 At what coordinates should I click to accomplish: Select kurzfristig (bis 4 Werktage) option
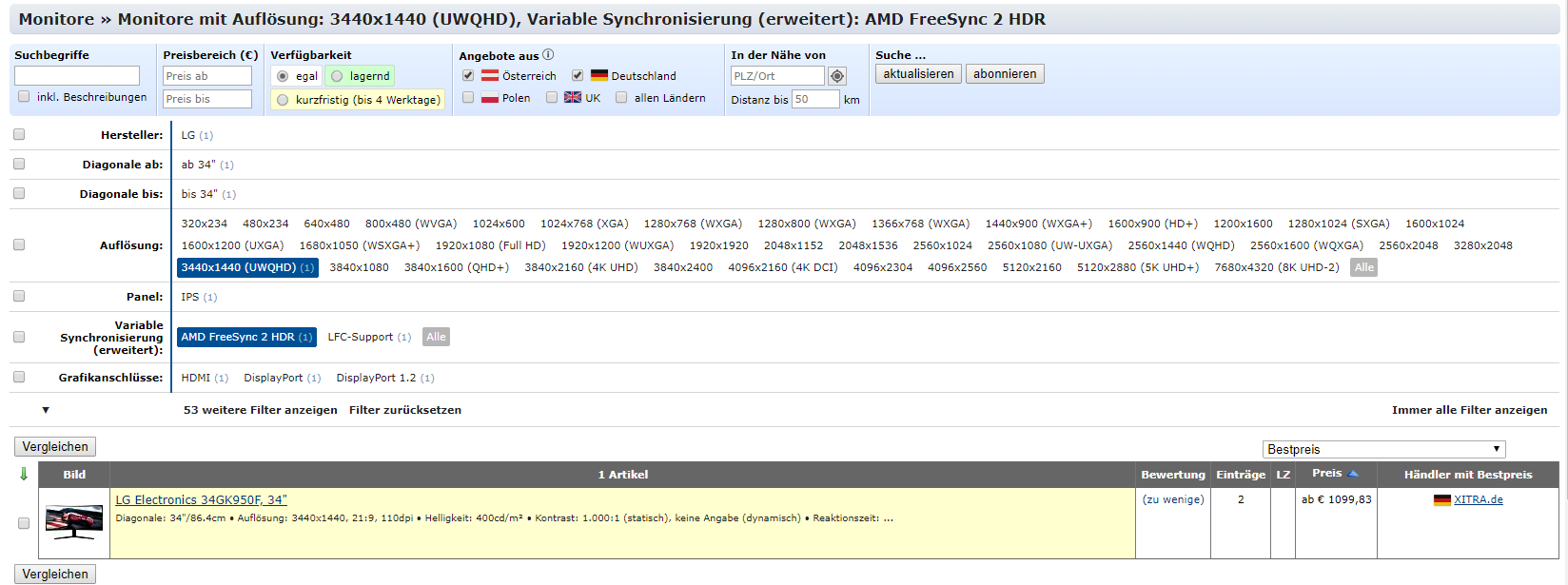pos(283,100)
